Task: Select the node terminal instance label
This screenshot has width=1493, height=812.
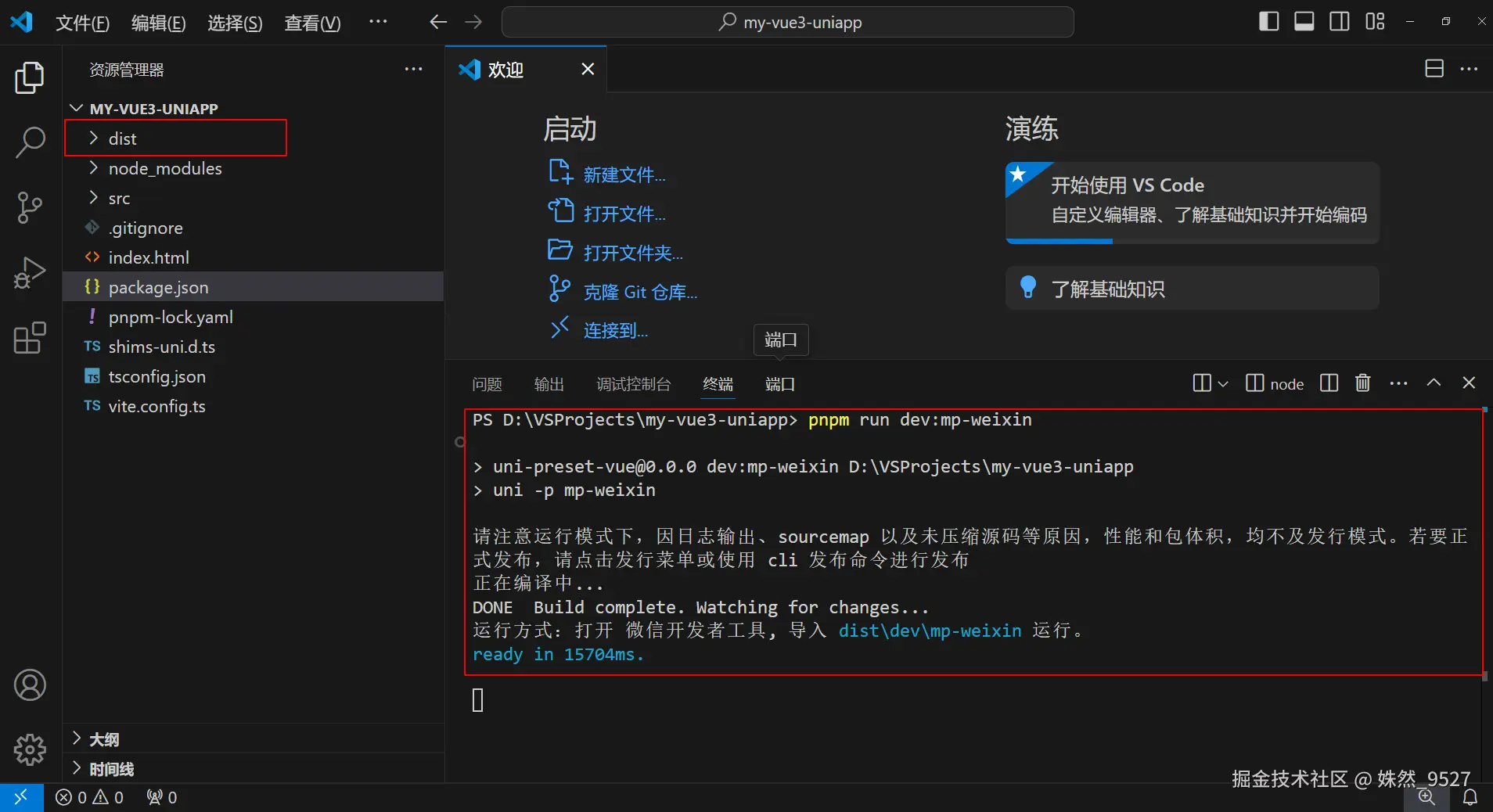Action: 1275,383
